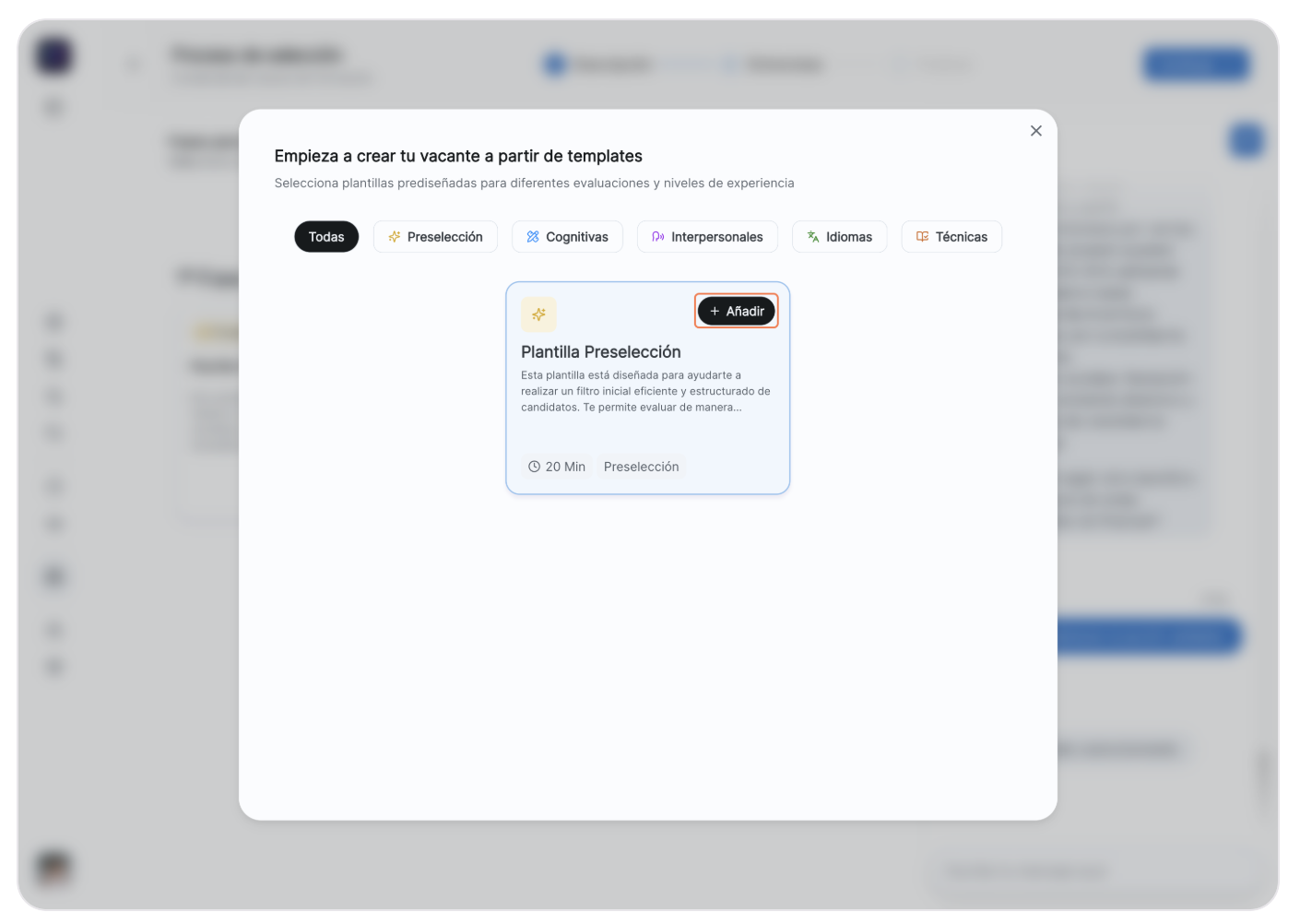1300x924 pixels.
Task: Click the sparkle icon on Preselección filter
Action: pyautogui.click(x=395, y=237)
